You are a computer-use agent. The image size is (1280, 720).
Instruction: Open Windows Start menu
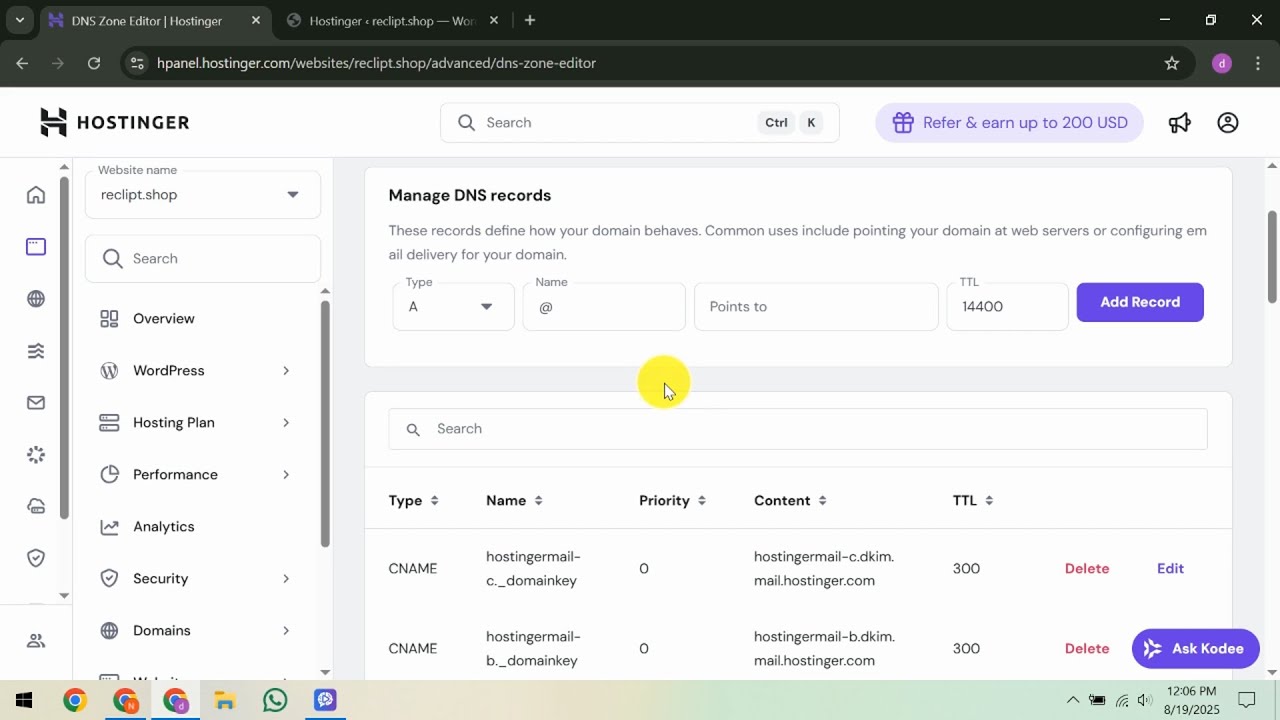point(24,700)
